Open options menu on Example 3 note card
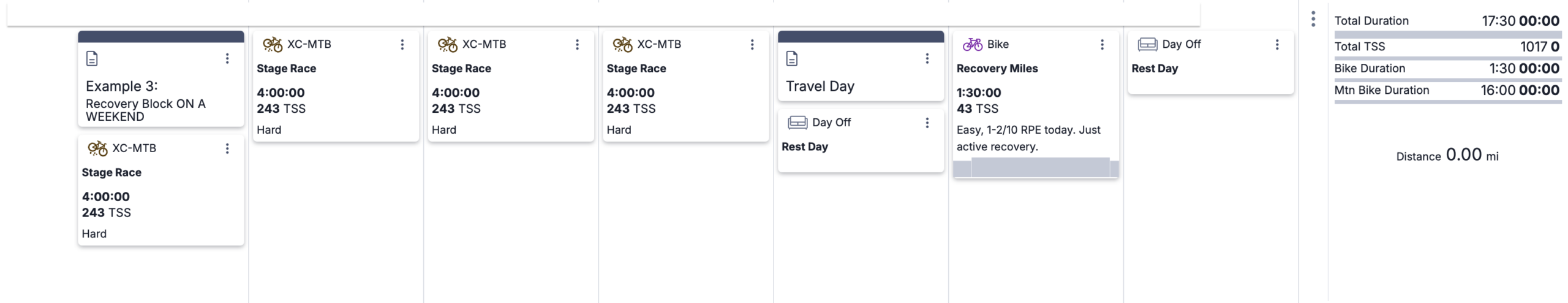Image resolution: width=1568 pixels, height=303 pixels. 227,58
